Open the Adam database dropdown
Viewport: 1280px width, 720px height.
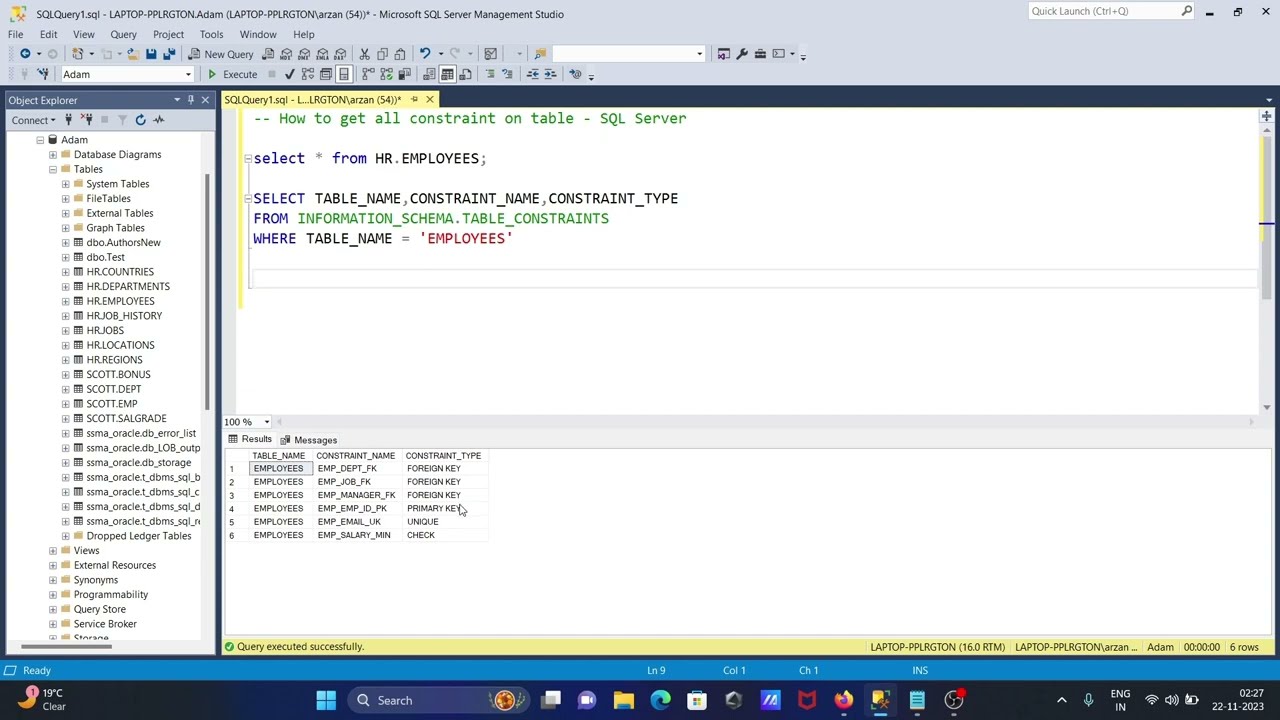[187, 74]
